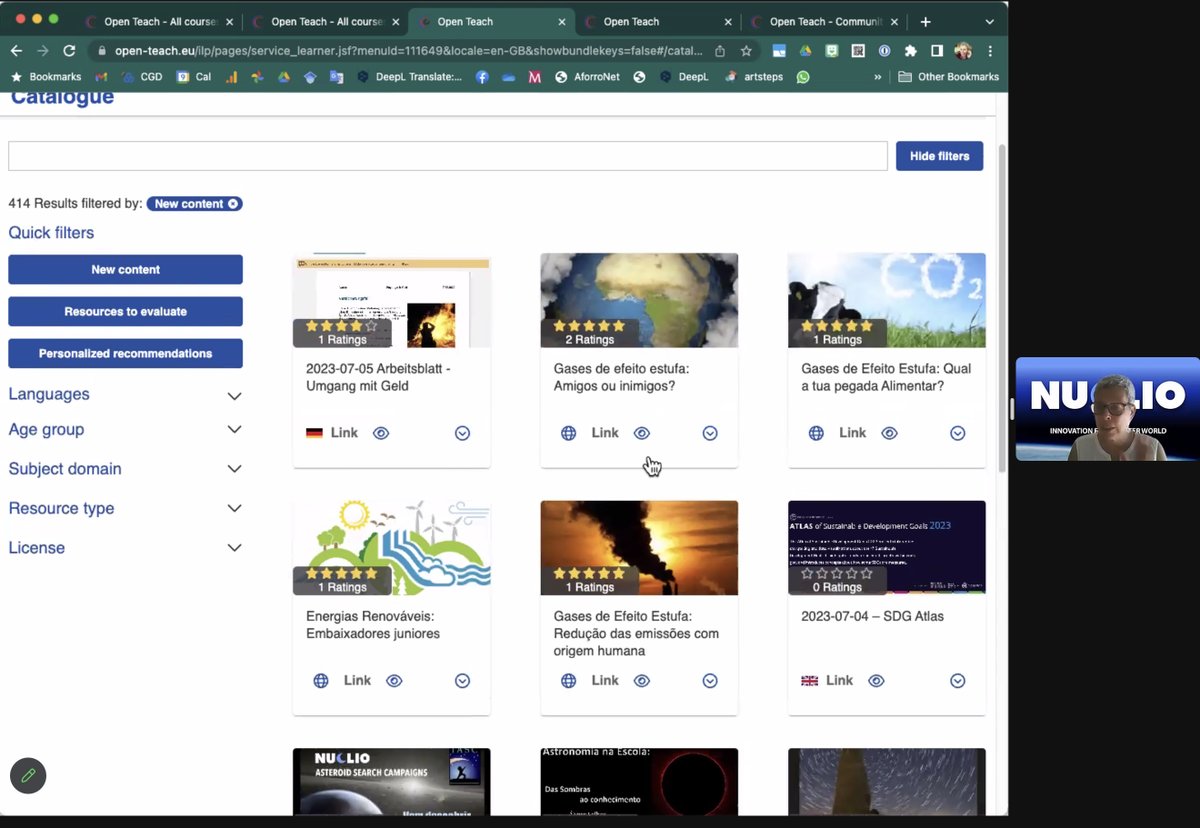Open the browser tab list dropdown arrow
The image size is (1200, 828).
990,21
